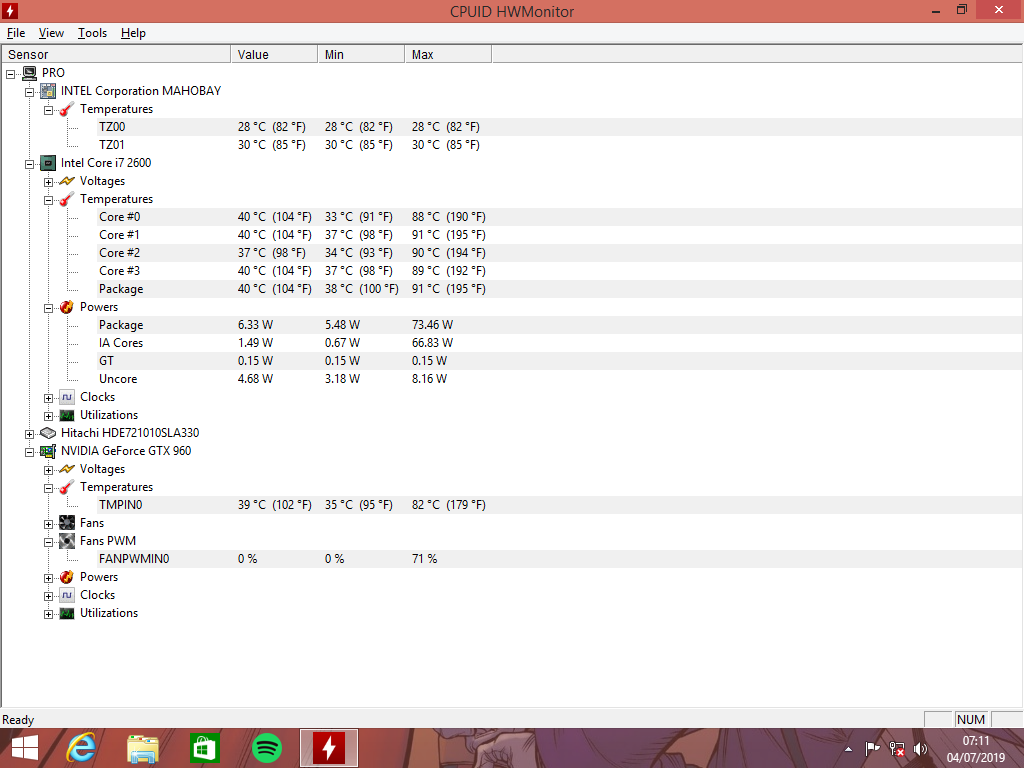Collapse the NVIDIA Temperatures group
1024x768 pixels.
pos(48,488)
